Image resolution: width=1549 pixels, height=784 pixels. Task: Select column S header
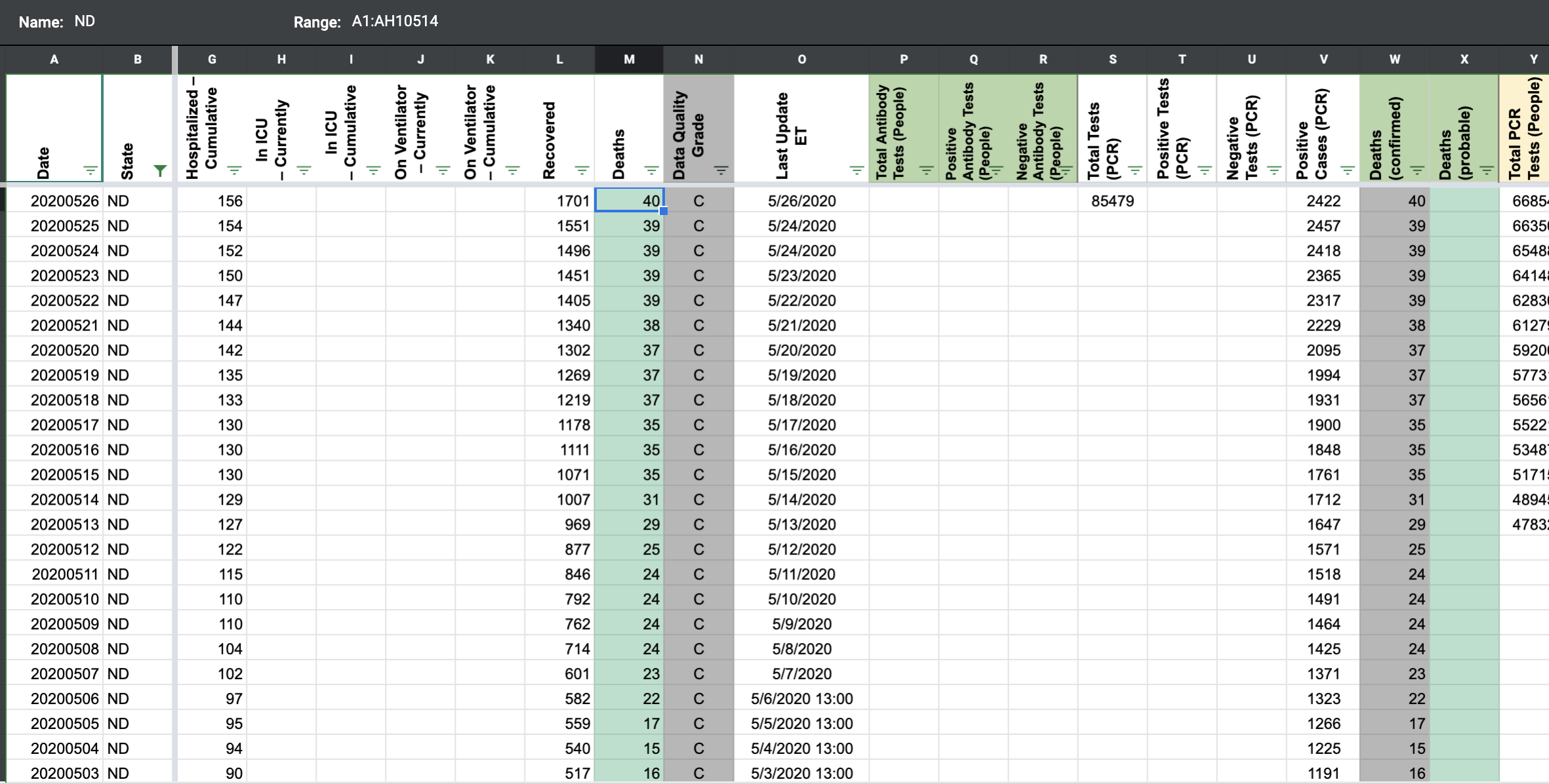1112,60
